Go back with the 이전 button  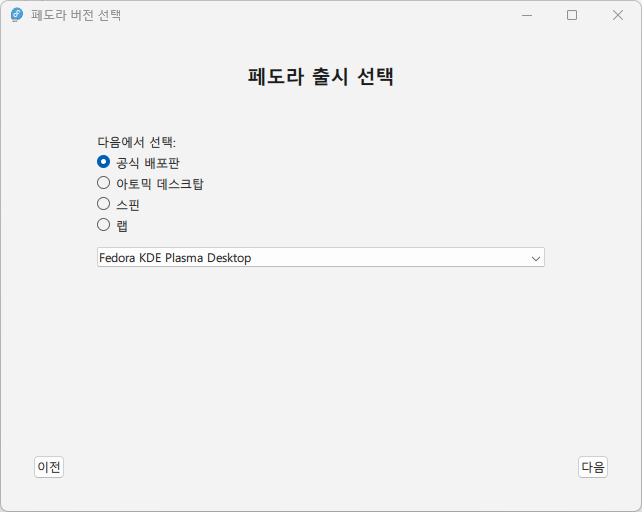click(49, 467)
